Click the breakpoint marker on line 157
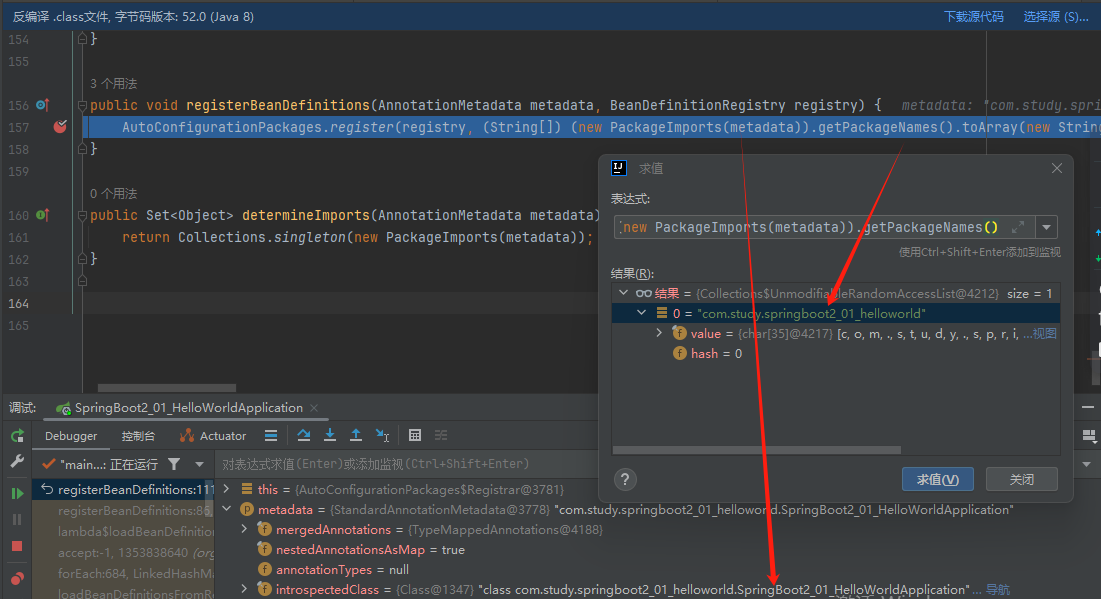This screenshot has height=599, width=1101. pos(60,126)
